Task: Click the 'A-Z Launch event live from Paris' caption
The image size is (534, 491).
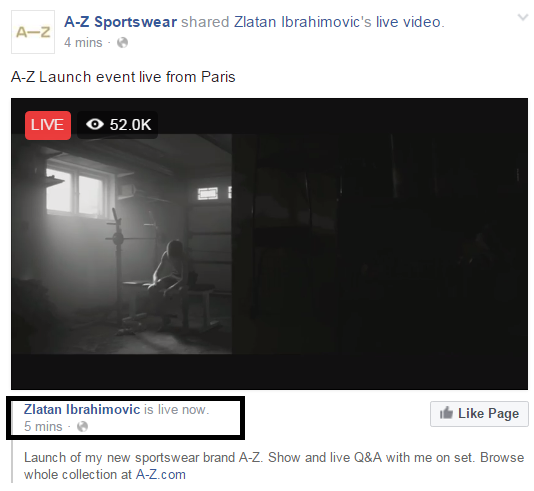Action: [123, 77]
